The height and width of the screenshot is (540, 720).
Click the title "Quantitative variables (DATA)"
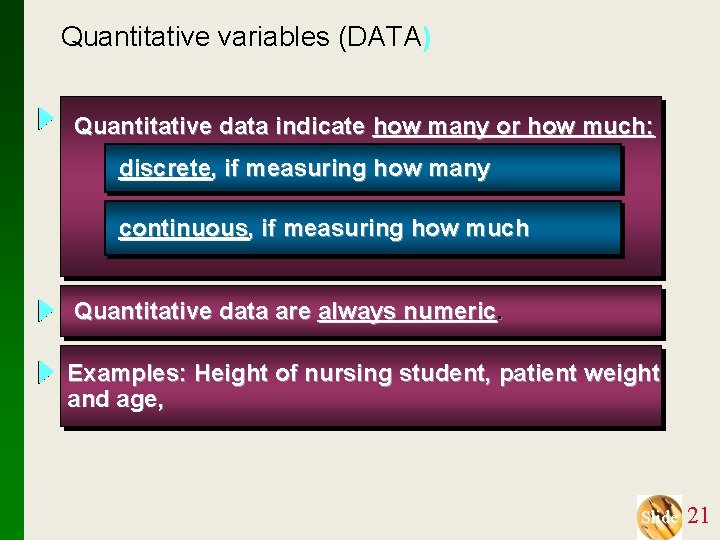pyautogui.click(x=245, y=38)
